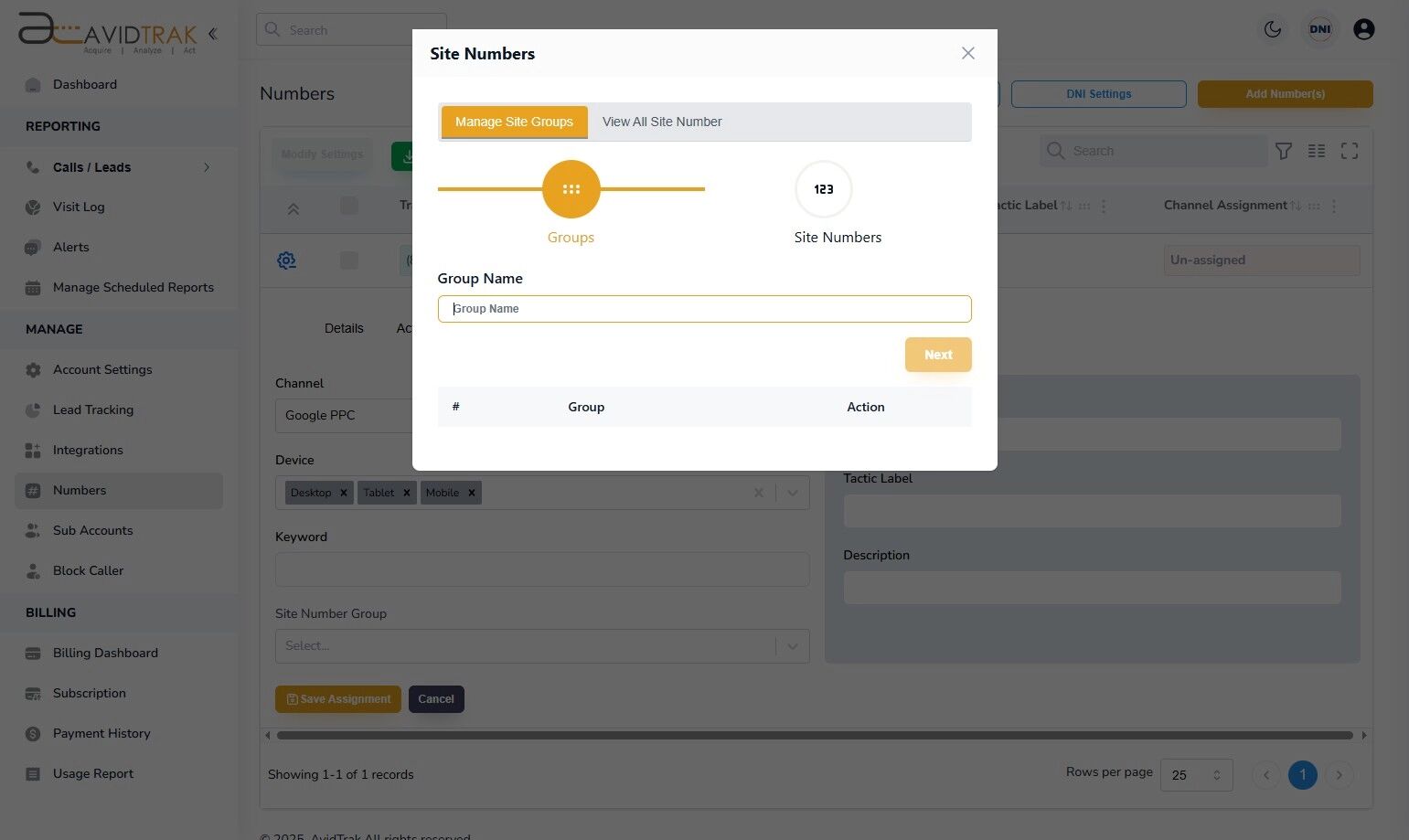Open Alerts in the sidebar

tap(71, 247)
